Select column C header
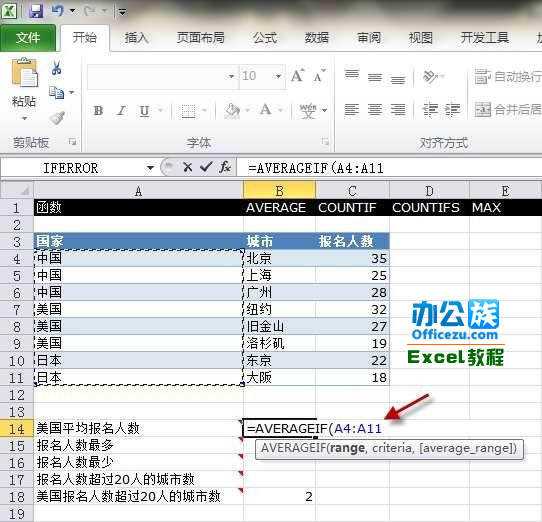 point(352,190)
